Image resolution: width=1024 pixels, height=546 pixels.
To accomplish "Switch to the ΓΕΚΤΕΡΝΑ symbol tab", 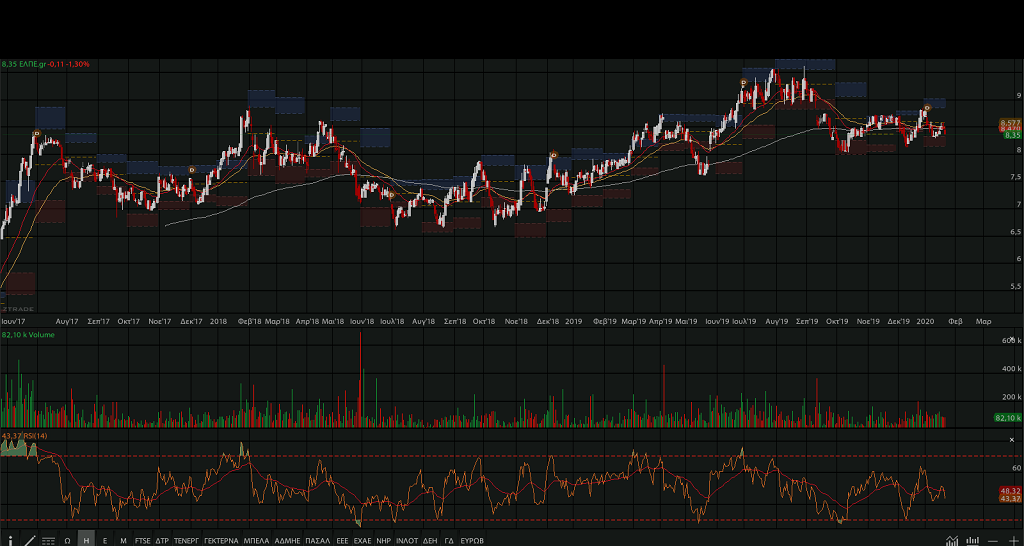I will pyautogui.click(x=221, y=539).
